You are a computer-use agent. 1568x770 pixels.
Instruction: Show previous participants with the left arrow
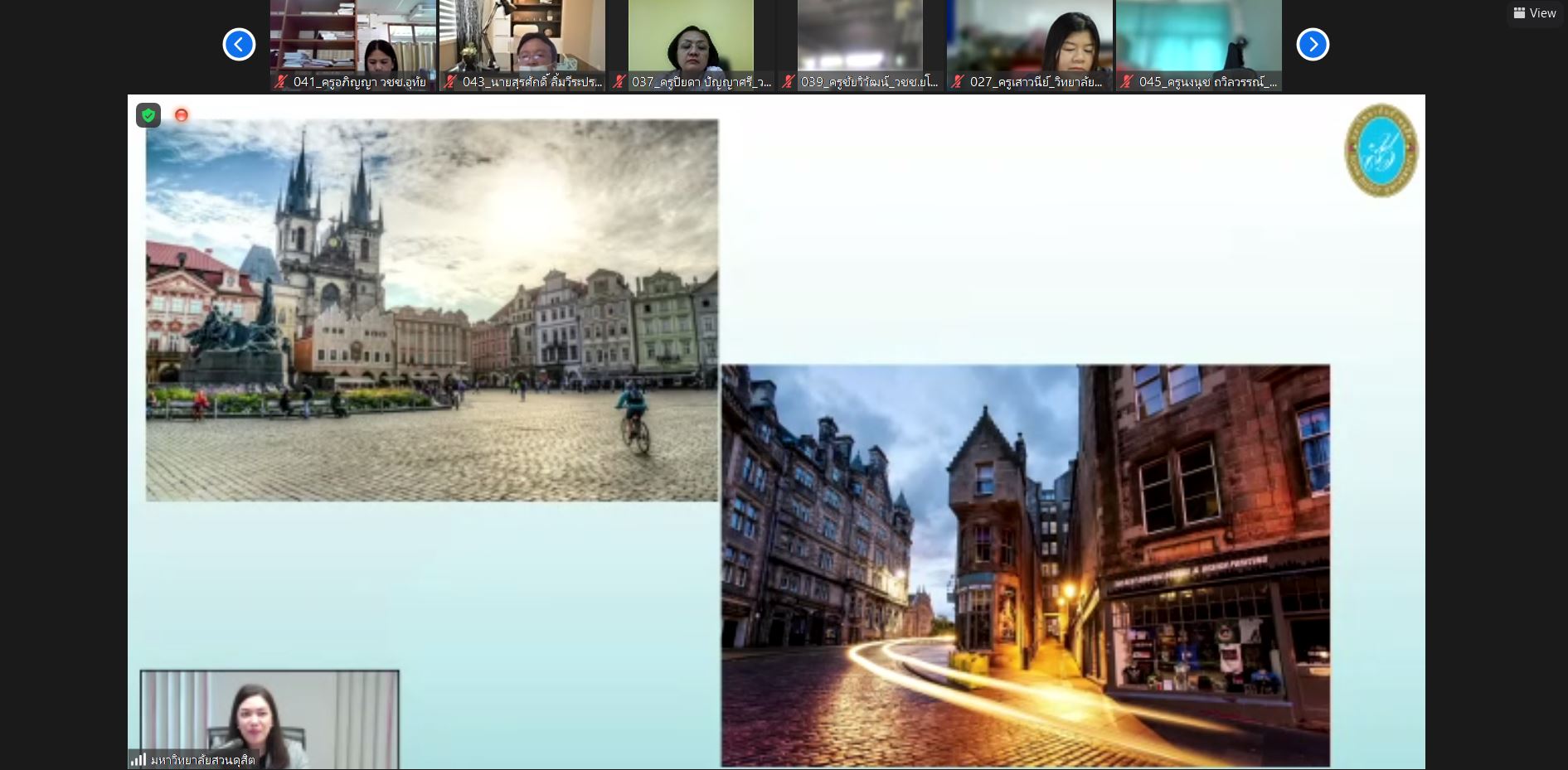click(x=239, y=45)
